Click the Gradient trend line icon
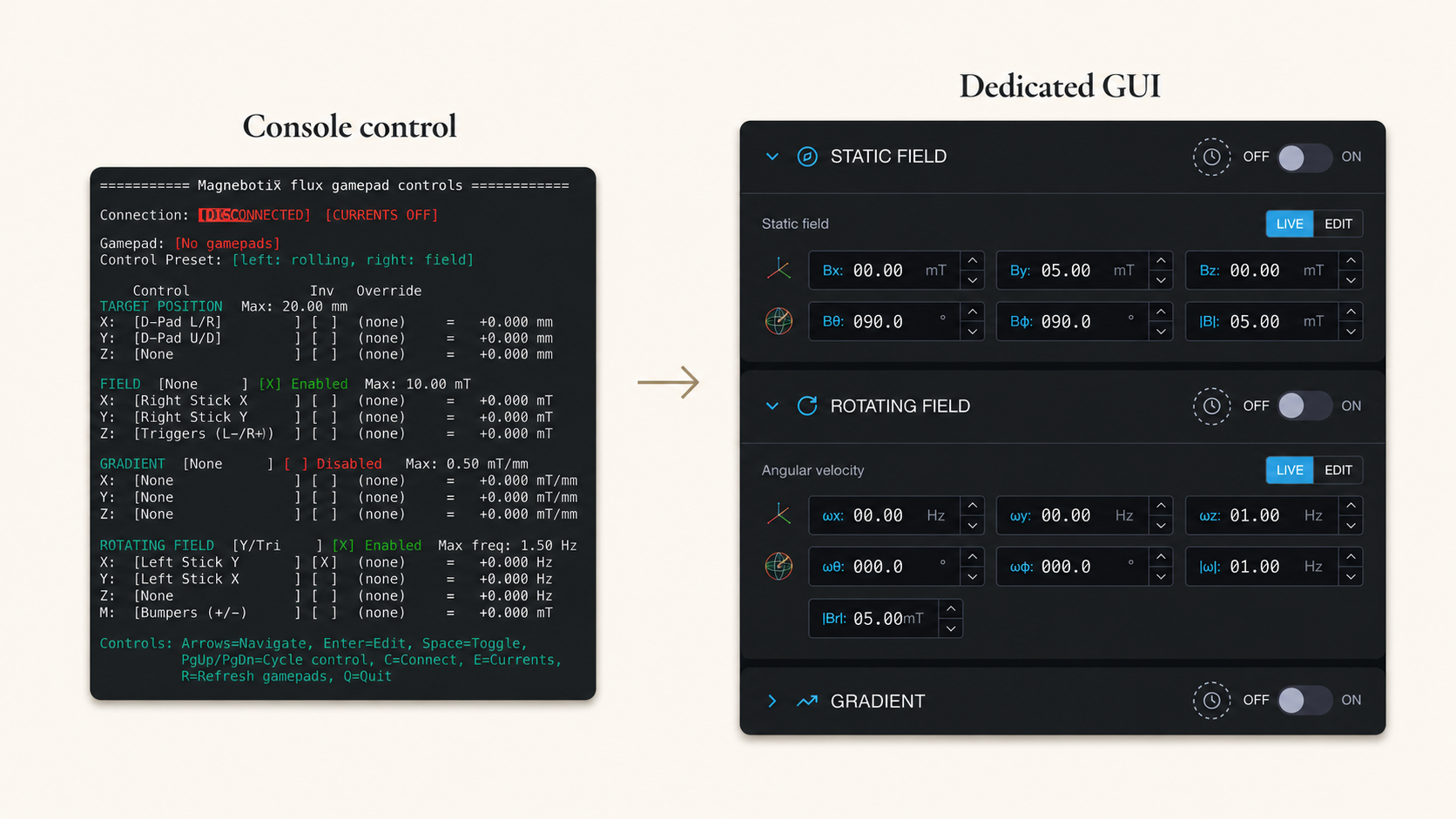The width and height of the screenshot is (1456, 819). pos(807,701)
